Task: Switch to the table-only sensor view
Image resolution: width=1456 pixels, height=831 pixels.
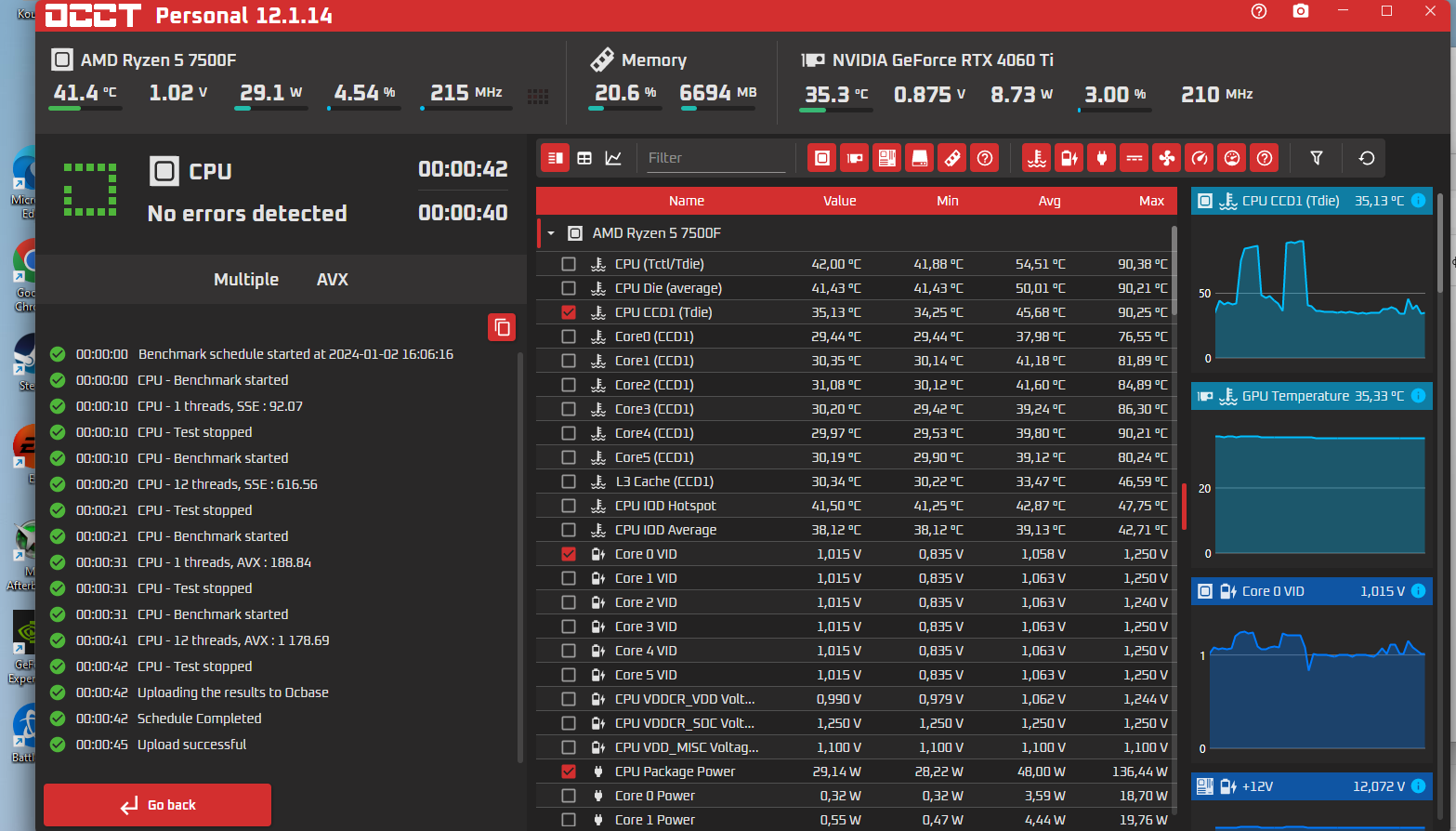Action: tap(584, 158)
